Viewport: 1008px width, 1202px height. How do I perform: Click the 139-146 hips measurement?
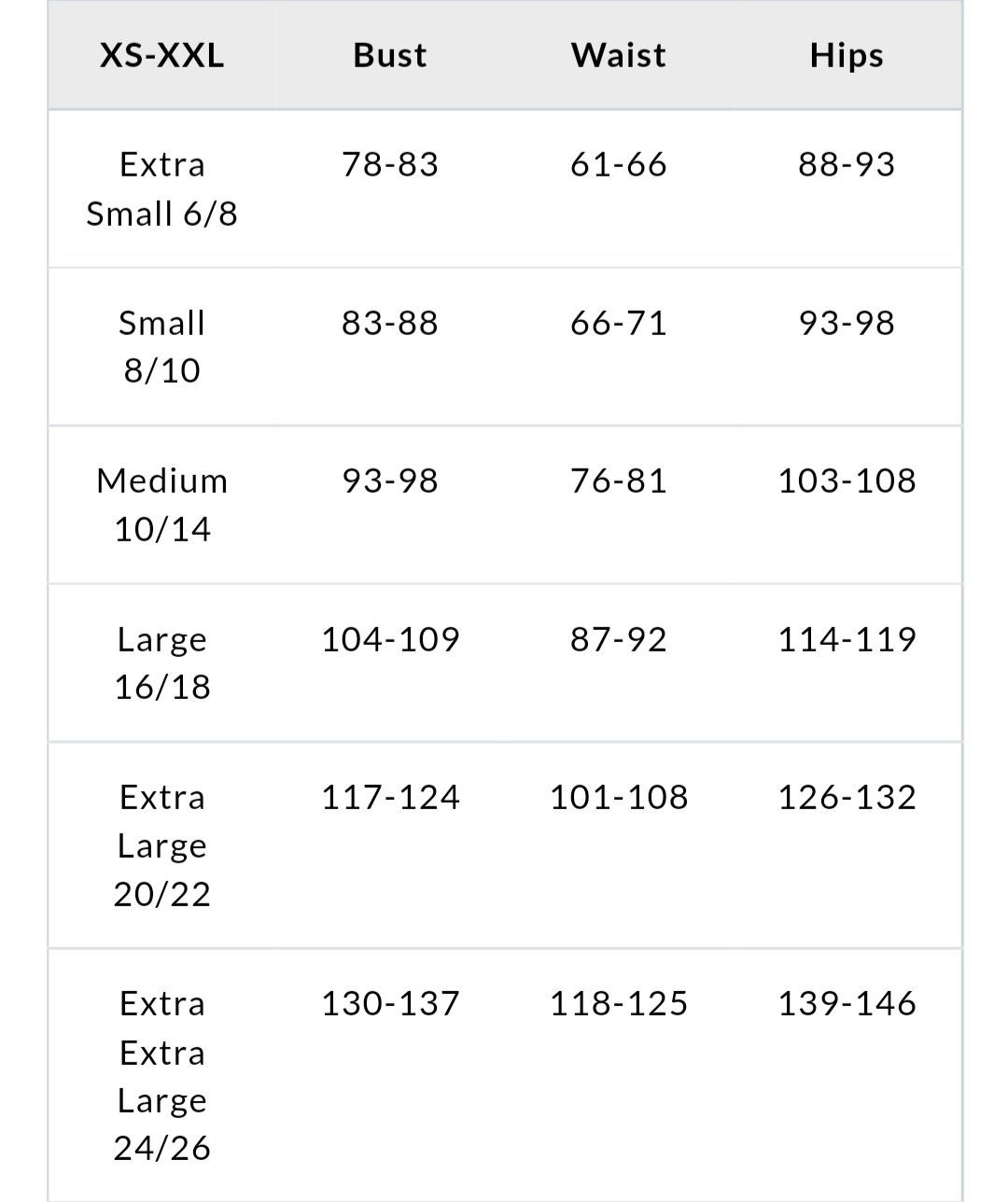(847, 1003)
